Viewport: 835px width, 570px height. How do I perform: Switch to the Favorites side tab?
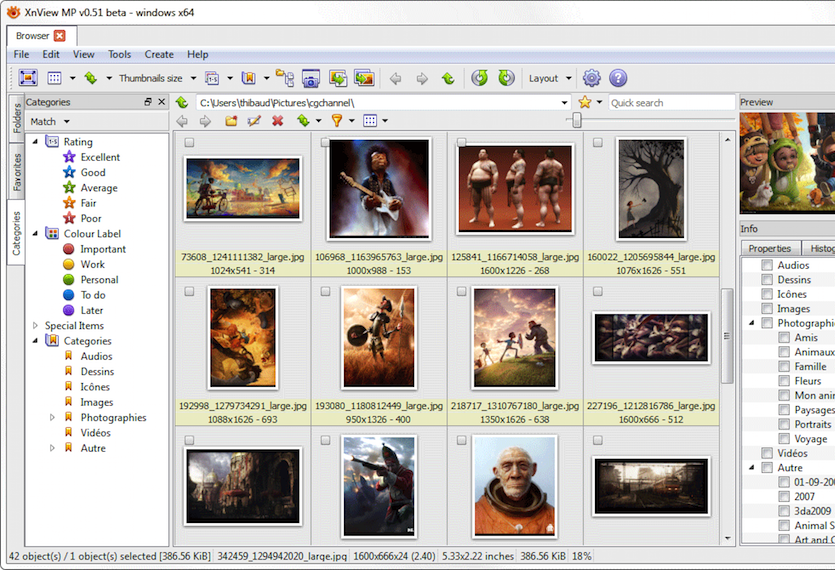pos(17,172)
